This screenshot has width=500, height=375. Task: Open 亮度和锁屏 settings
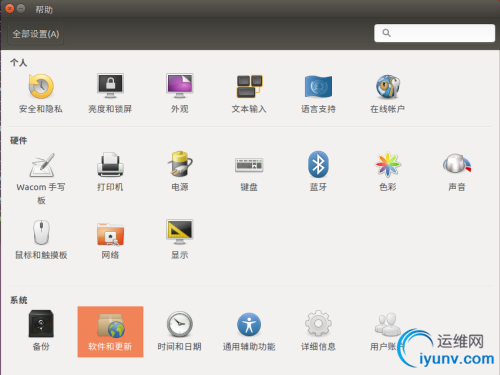coord(110,93)
